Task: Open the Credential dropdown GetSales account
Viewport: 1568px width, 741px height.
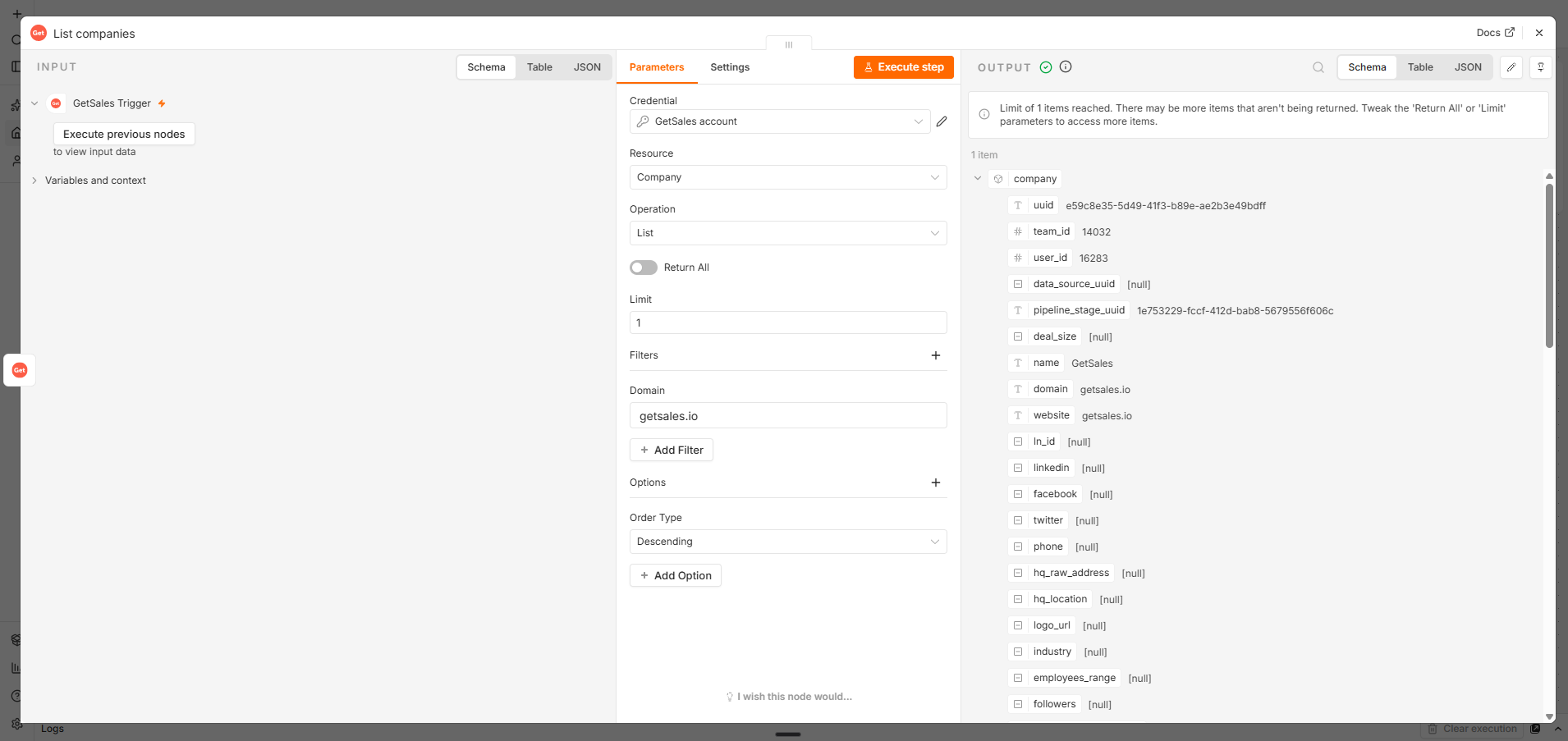Action: coord(780,121)
